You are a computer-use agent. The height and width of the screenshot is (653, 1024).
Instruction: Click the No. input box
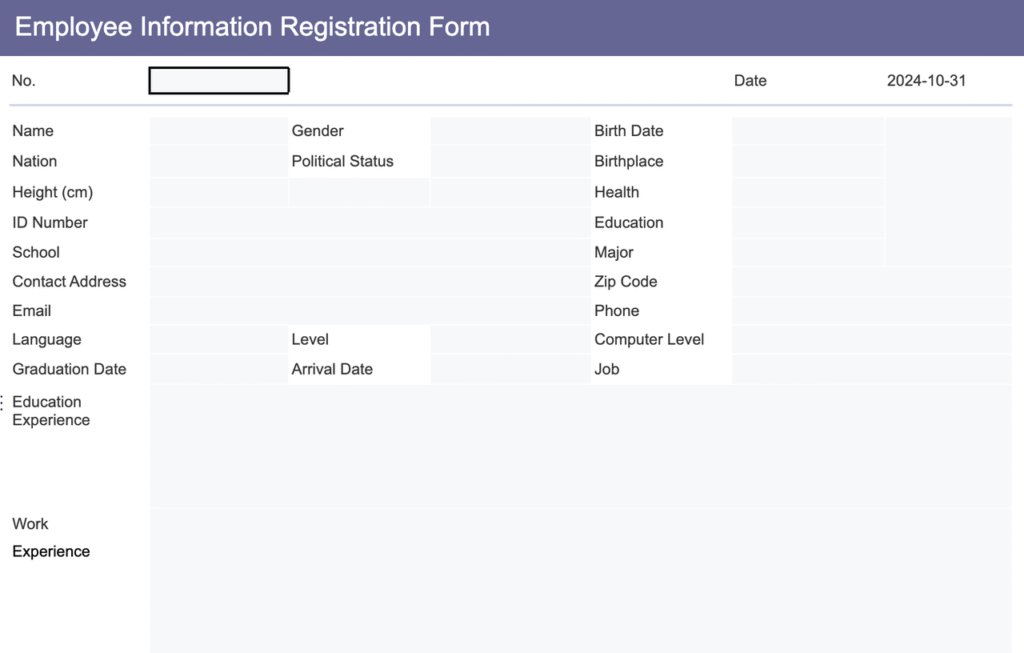point(219,81)
